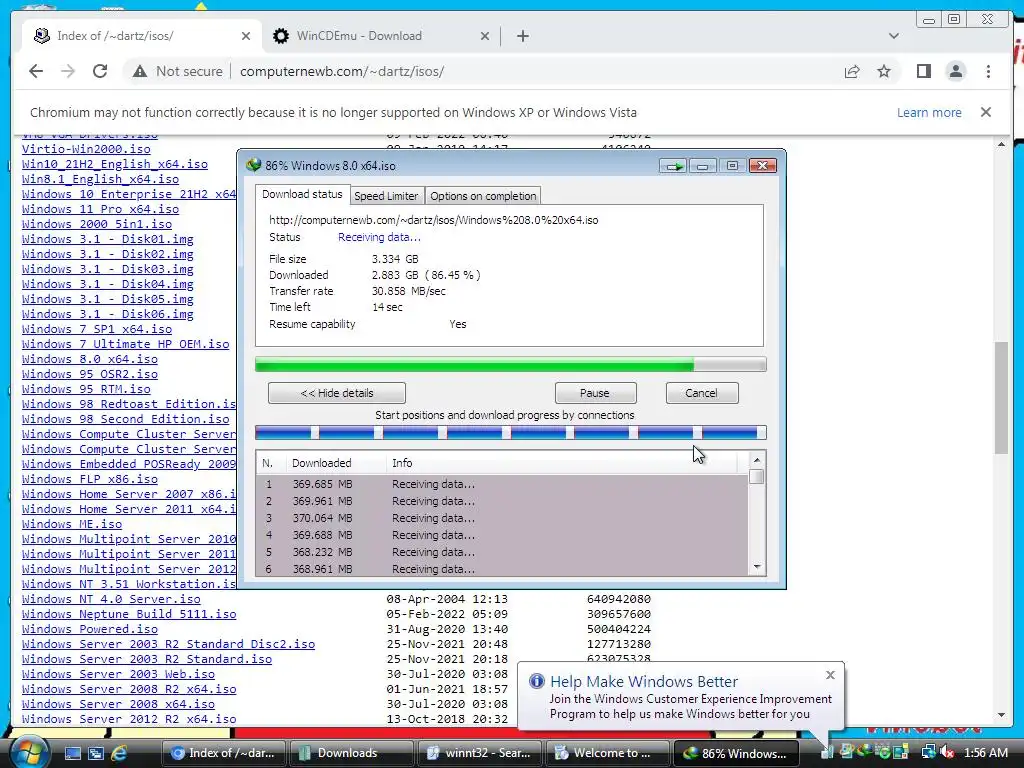Click the Info column header
Screen dimensions: 1024x768
562,463
